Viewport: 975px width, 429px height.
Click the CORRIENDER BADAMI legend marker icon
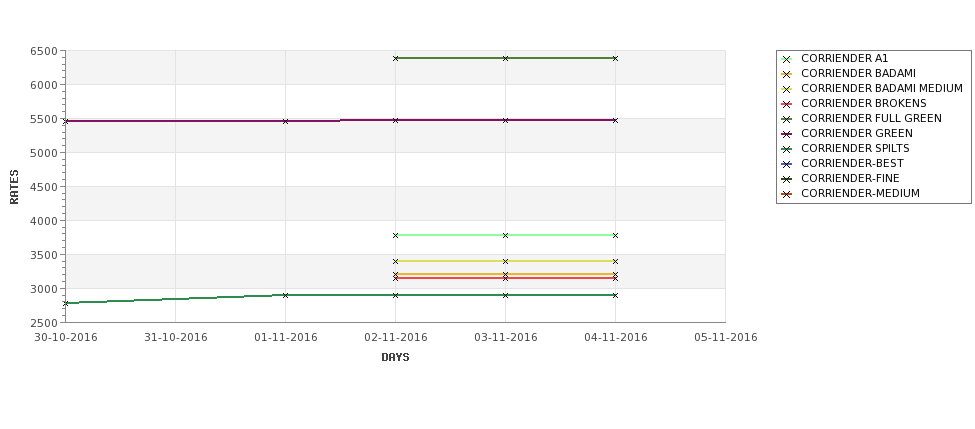click(787, 74)
